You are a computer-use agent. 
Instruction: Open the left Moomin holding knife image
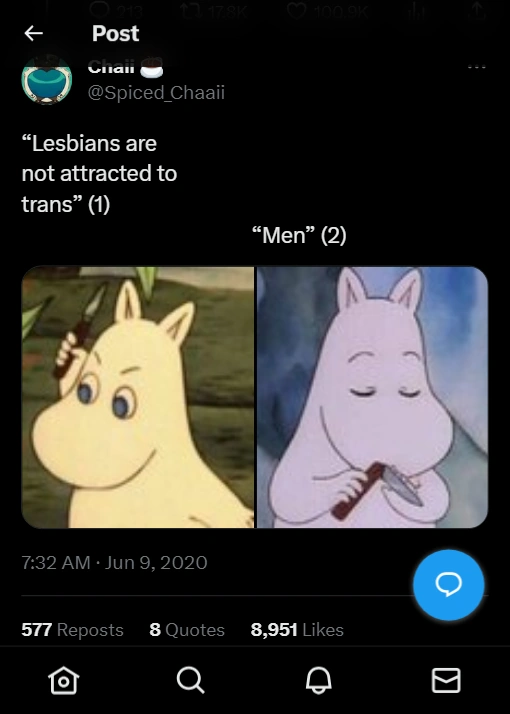pos(138,397)
